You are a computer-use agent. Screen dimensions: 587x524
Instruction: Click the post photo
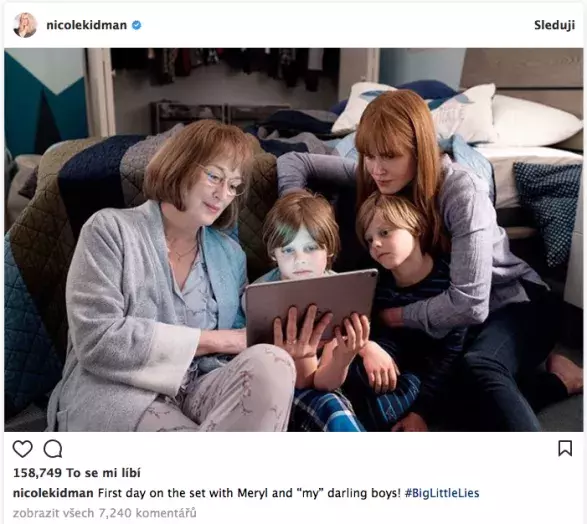(x=294, y=240)
